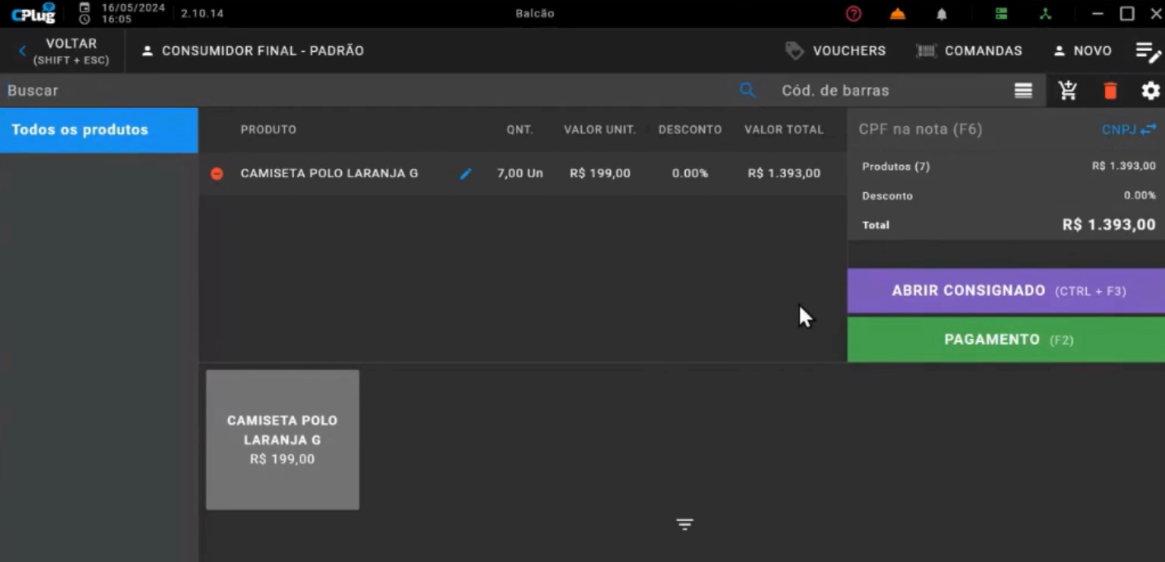Click the red trash icon to clear sale
Screen dimensions: 1165x562
point(1110,91)
